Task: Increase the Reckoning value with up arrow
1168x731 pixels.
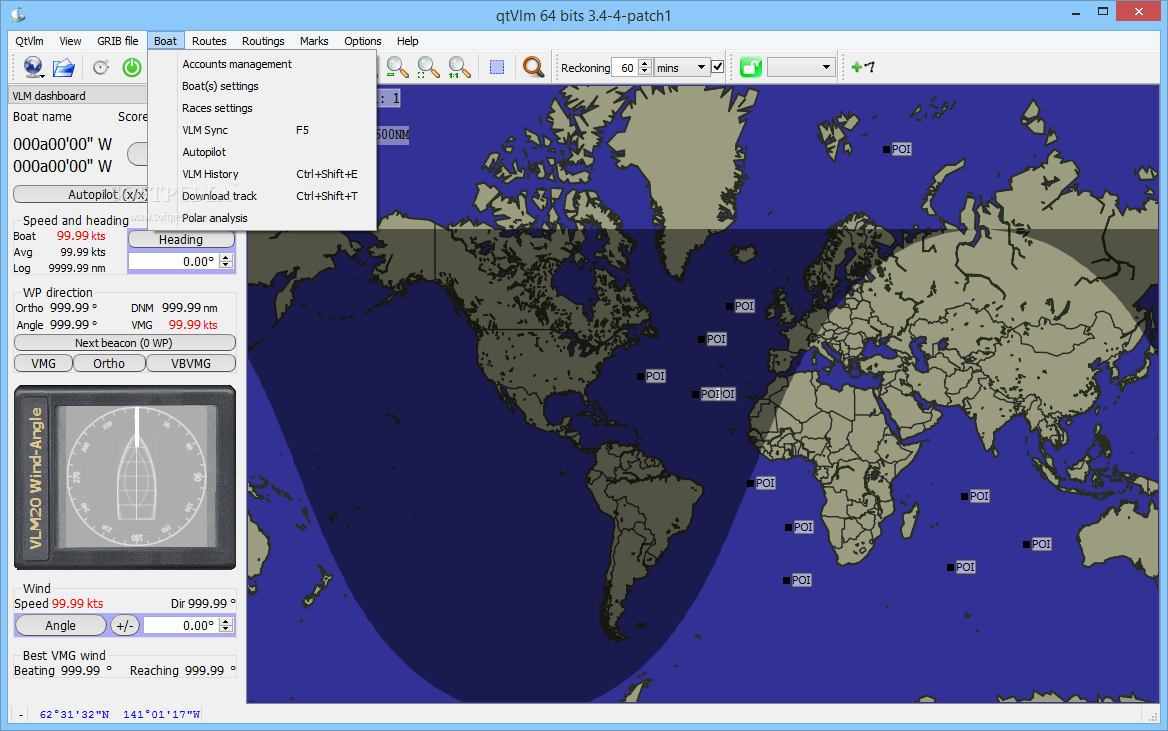Action: pyautogui.click(x=645, y=63)
